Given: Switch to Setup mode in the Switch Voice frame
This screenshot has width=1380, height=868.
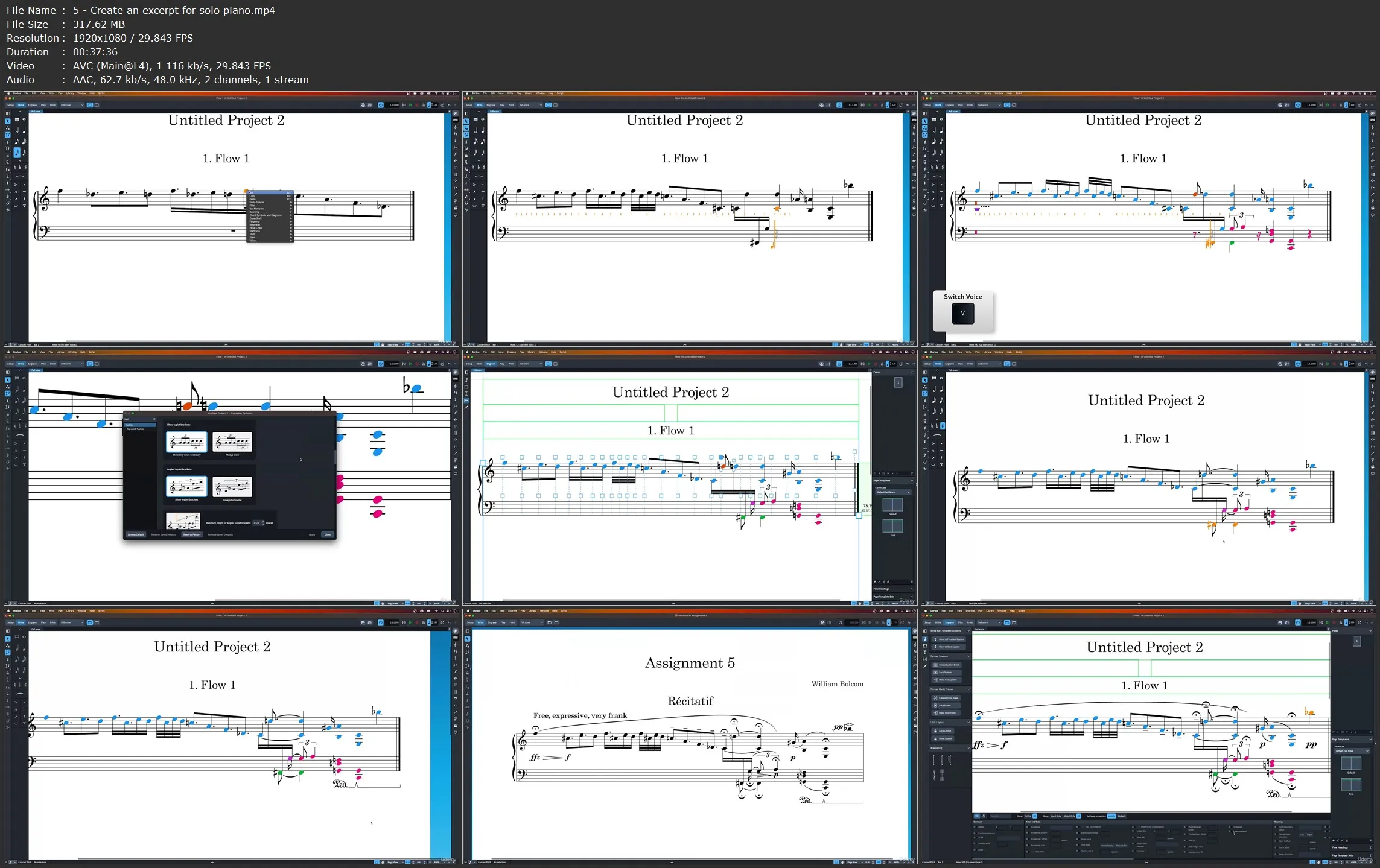Looking at the screenshot, I should point(927,105).
